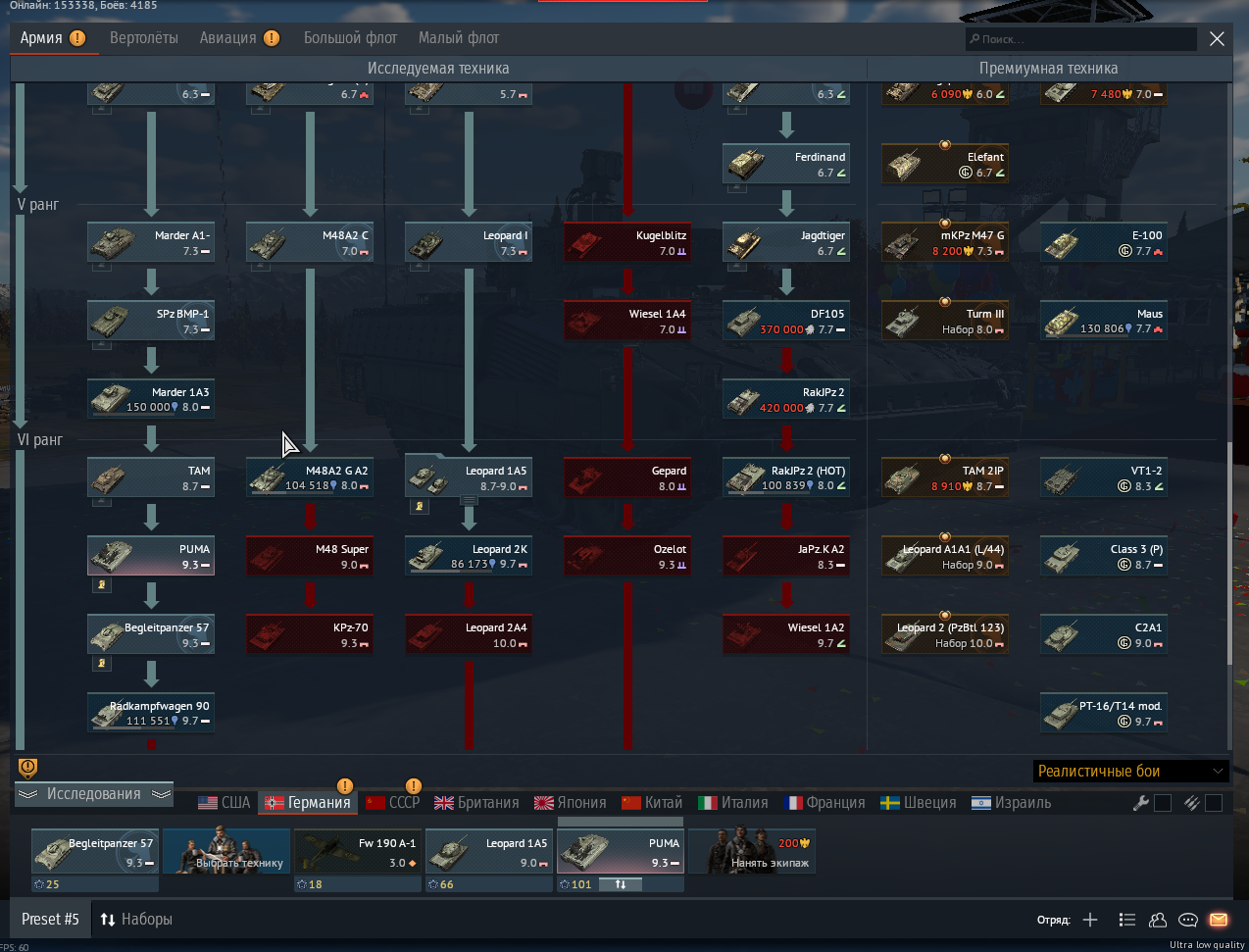Click the Нанять экипаж button
The height and width of the screenshot is (952, 1249).
click(x=752, y=851)
